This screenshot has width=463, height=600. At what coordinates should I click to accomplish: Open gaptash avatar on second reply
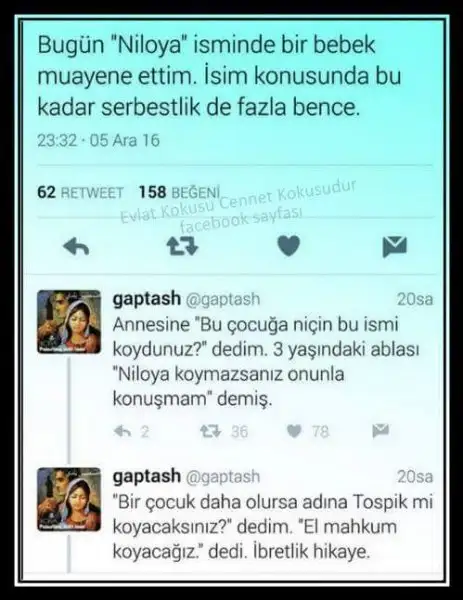(69, 499)
